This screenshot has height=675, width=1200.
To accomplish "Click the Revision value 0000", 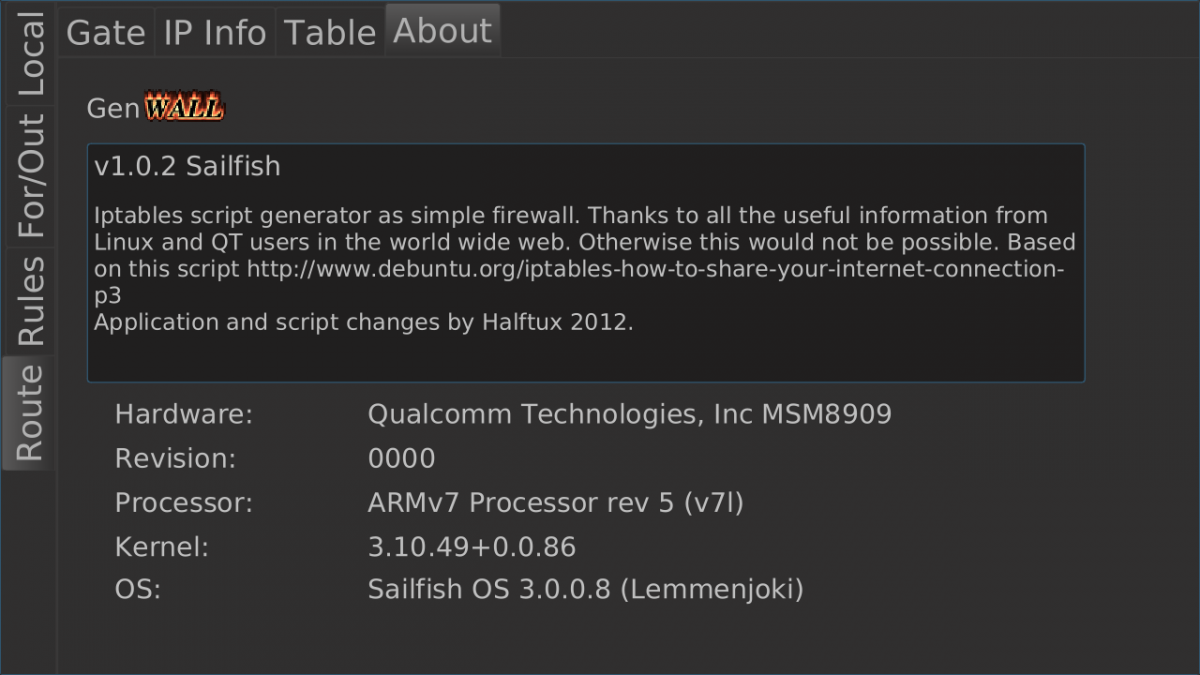I will click(401, 459).
